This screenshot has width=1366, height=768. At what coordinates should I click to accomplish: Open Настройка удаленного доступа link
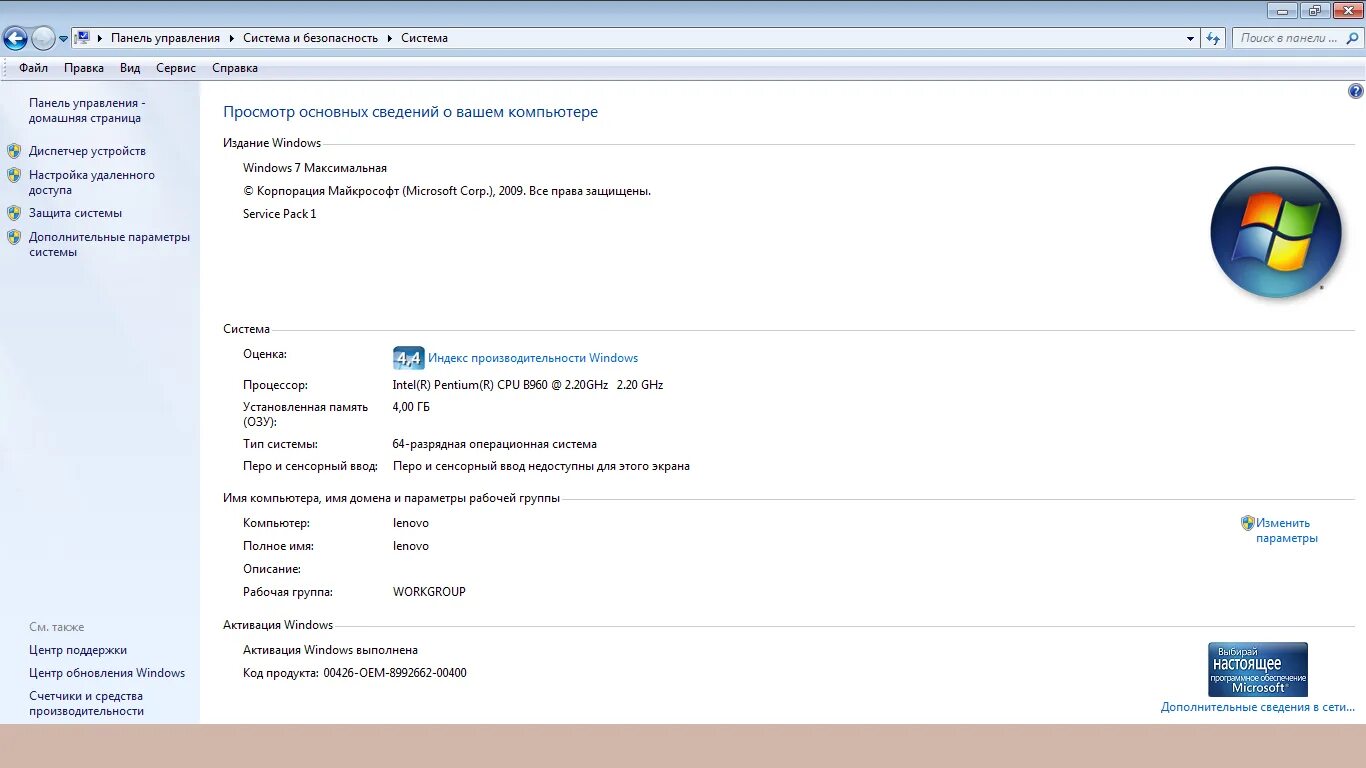pyautogui.click(x=92, y=182)
